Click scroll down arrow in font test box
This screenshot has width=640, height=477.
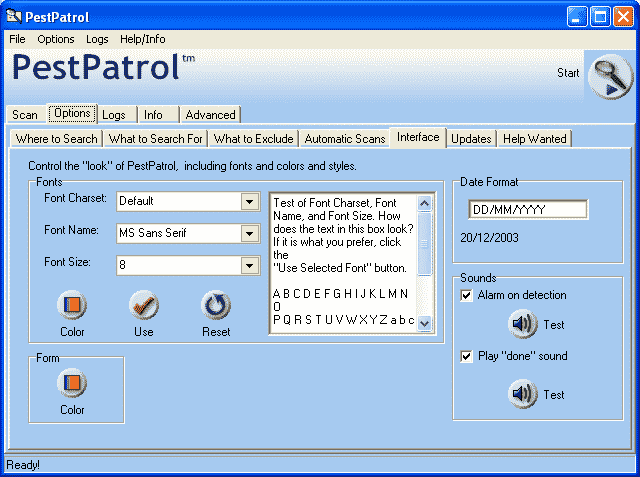pos(424,324)
